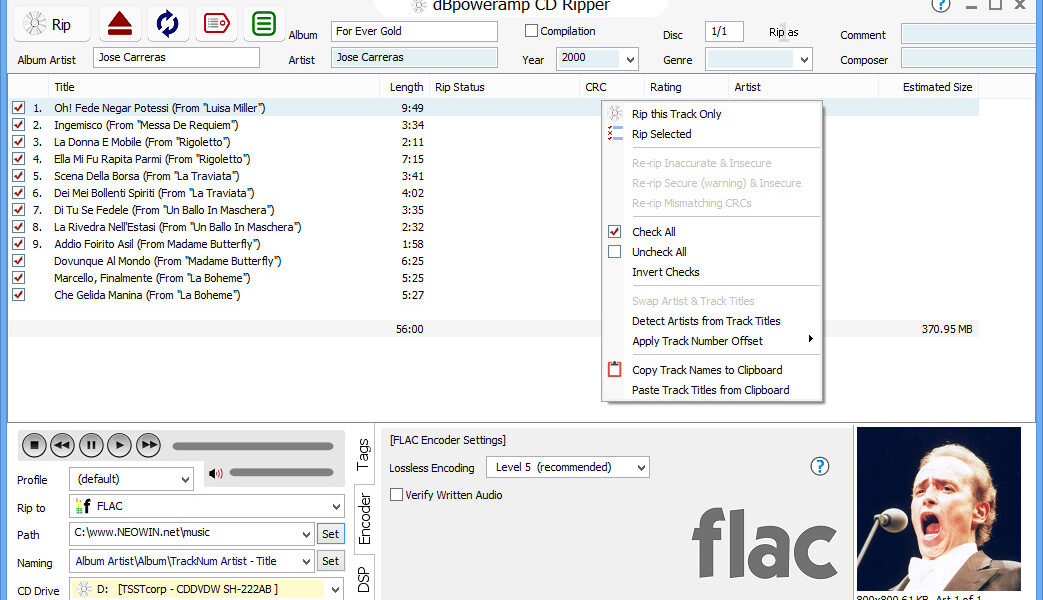Open the Rip to format dropdown
Image resolution: width=1043 pixels, height=600 pixels.
pyautogui.click(x=336, y=506)
